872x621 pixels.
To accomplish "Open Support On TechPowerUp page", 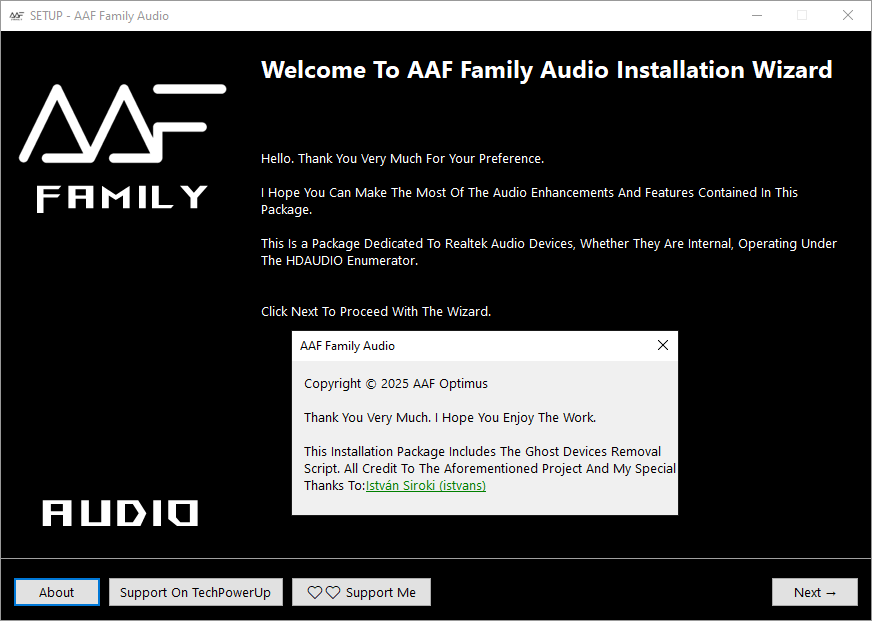I will 195,592.
